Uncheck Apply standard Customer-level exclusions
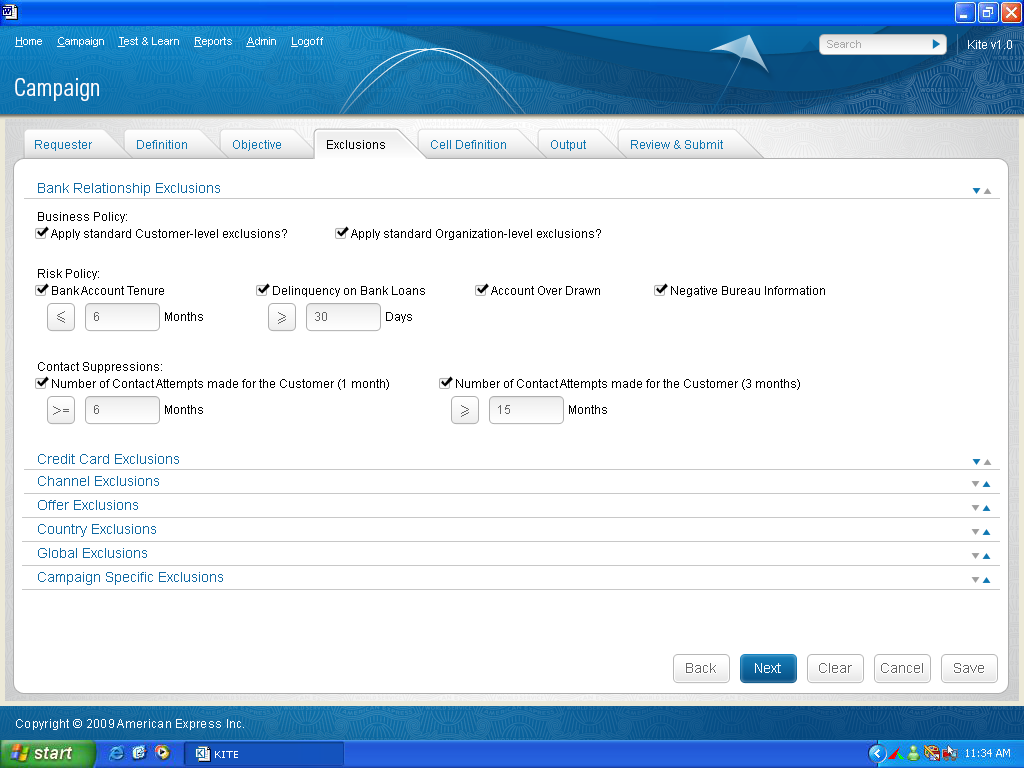This screenshot has height=768, width=1024. pos(42,233)
